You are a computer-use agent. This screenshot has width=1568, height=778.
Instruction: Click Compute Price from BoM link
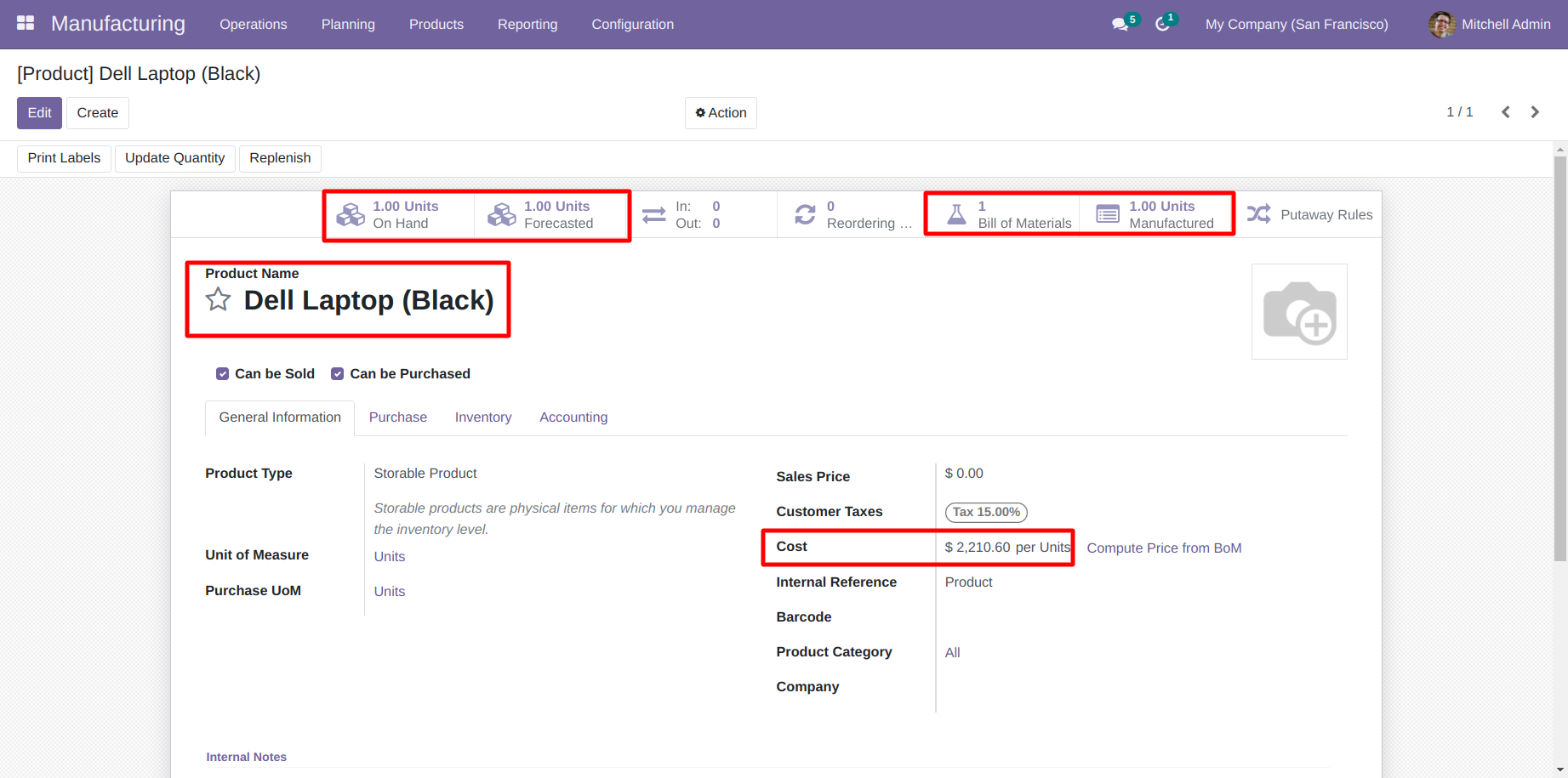tap(1164, 548)
